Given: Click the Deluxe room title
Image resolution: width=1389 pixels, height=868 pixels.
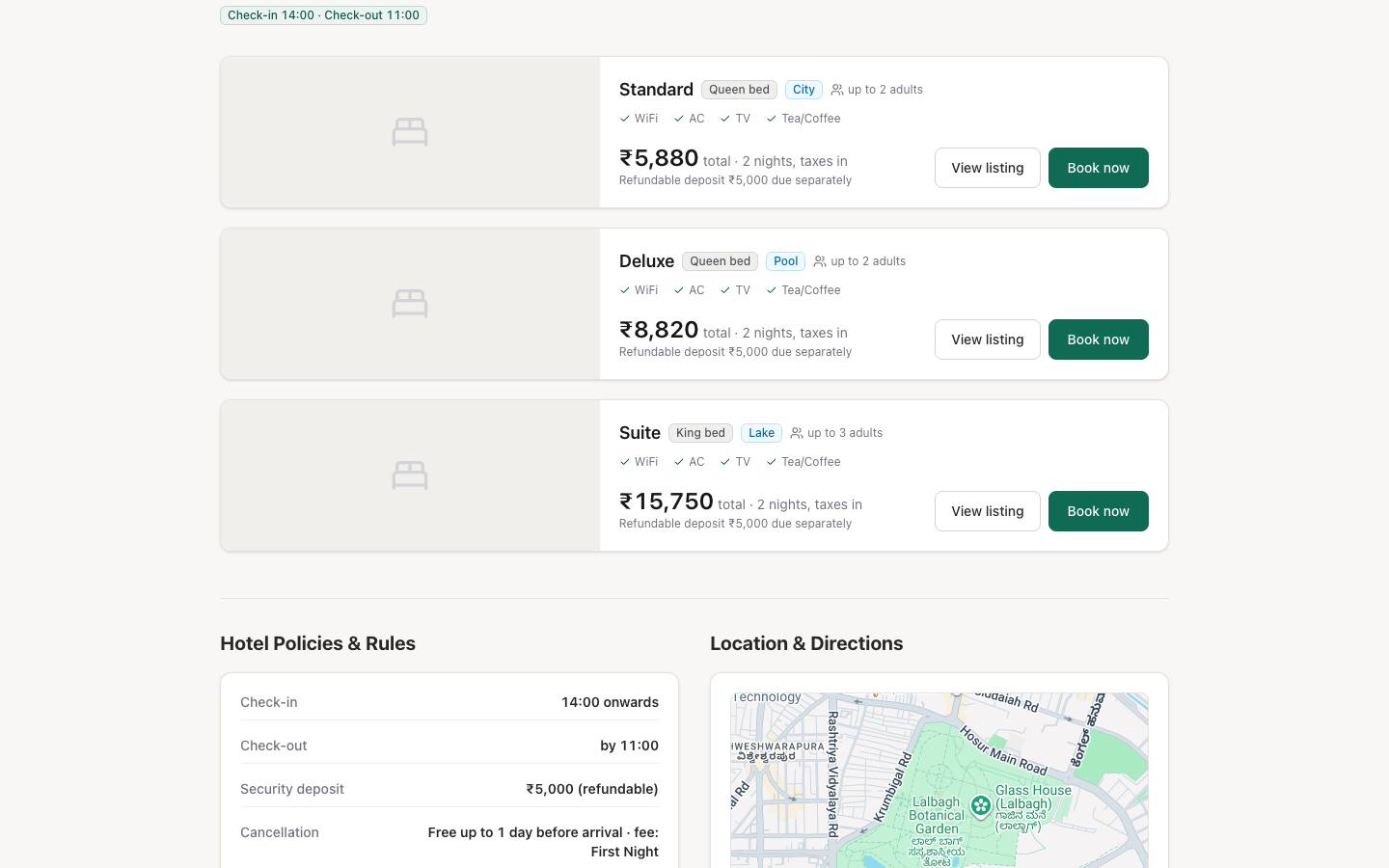Looking at the screenshot, I should [x=646, y=261].
